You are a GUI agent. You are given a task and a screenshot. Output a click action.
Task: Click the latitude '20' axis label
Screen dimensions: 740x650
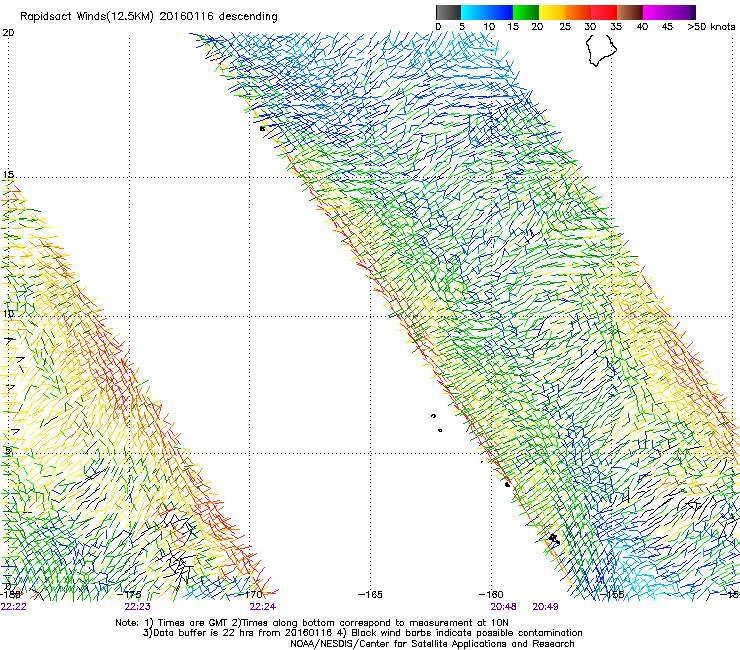[8, 33]
